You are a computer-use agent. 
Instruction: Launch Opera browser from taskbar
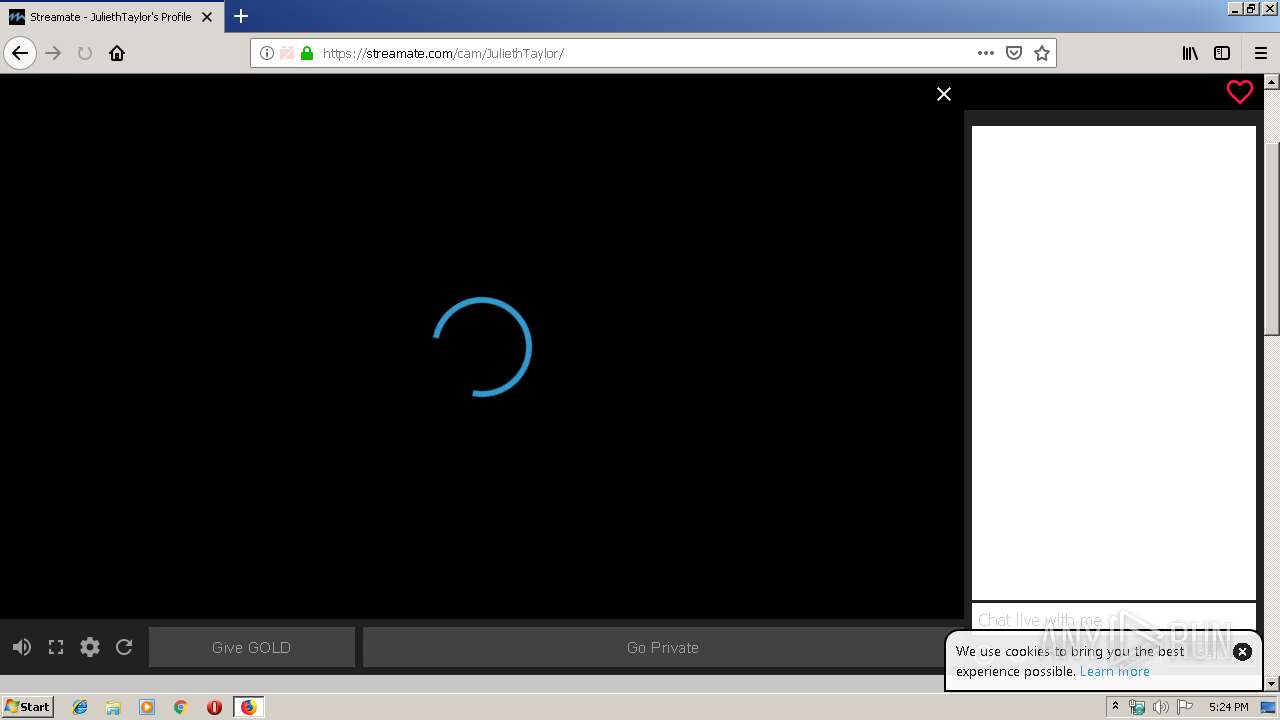[x=214, y=707]
